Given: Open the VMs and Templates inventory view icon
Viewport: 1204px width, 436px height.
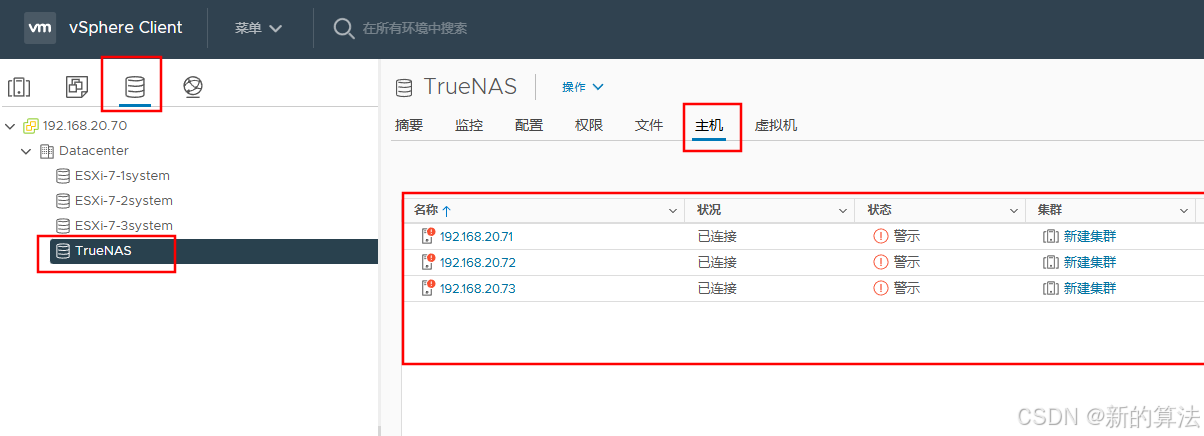Looking at the screenshot, I should click(77, 87).
